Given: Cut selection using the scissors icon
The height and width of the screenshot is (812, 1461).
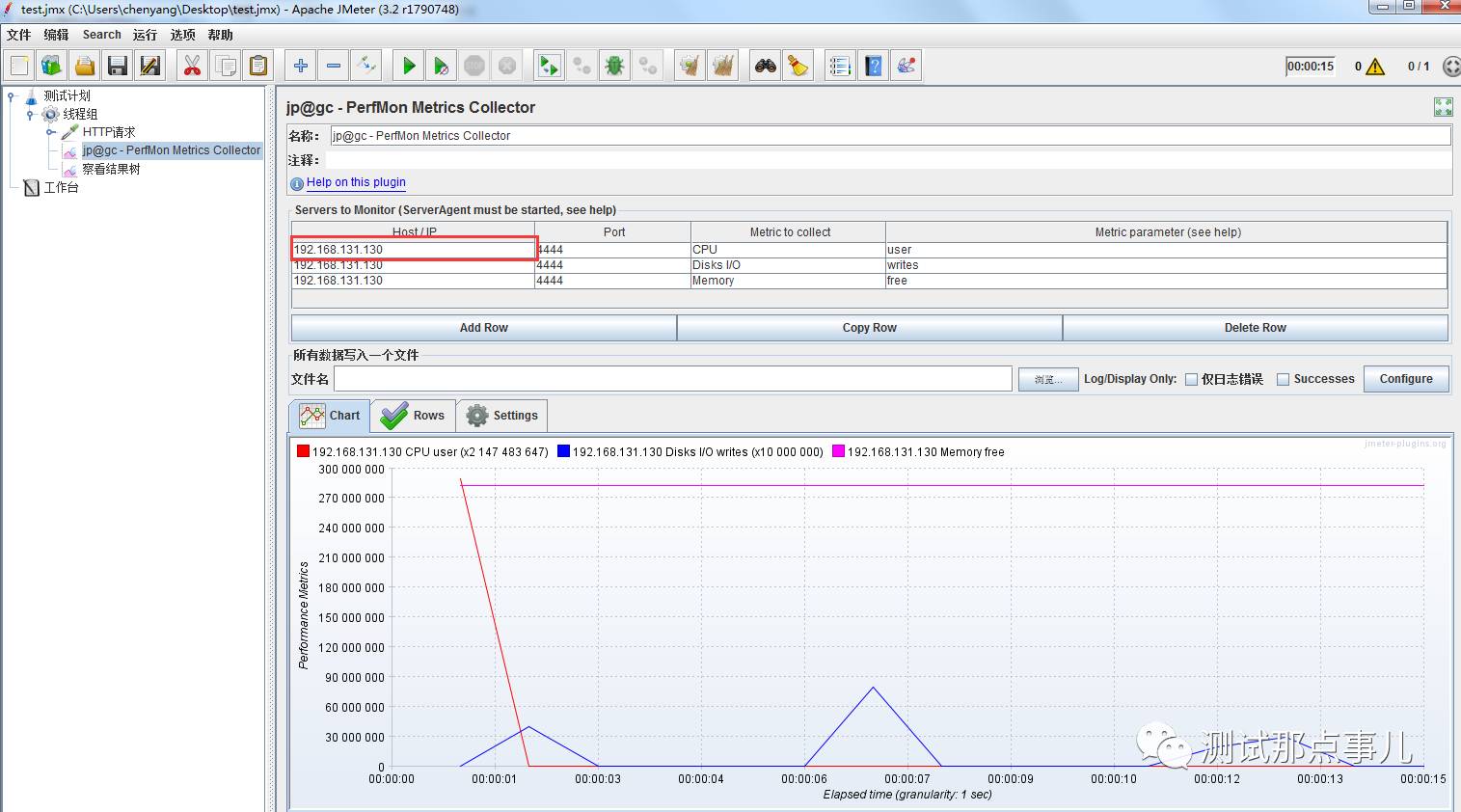Looking at the screenshot, I should (x=192, y=66).
